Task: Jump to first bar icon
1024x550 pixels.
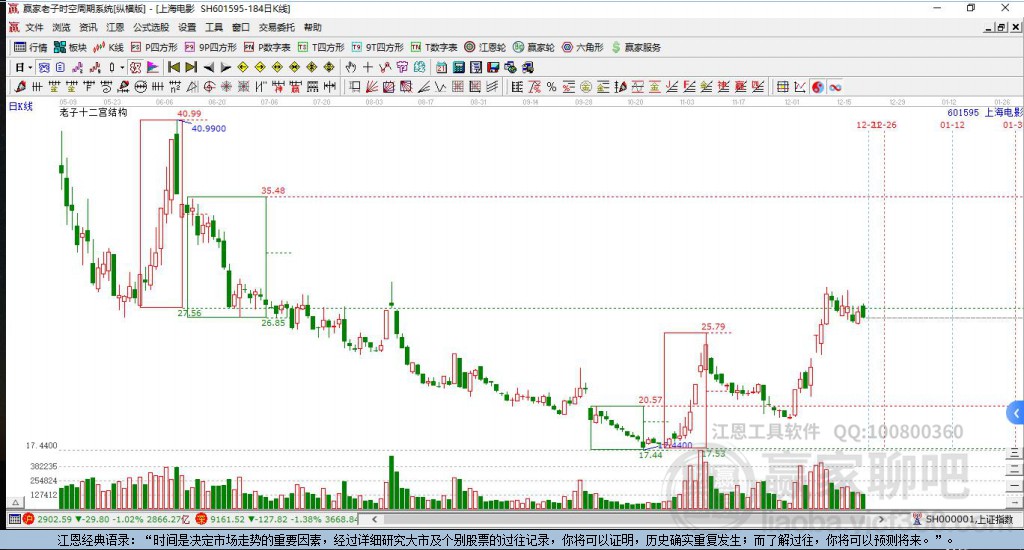Action: [x=174, y=67]
